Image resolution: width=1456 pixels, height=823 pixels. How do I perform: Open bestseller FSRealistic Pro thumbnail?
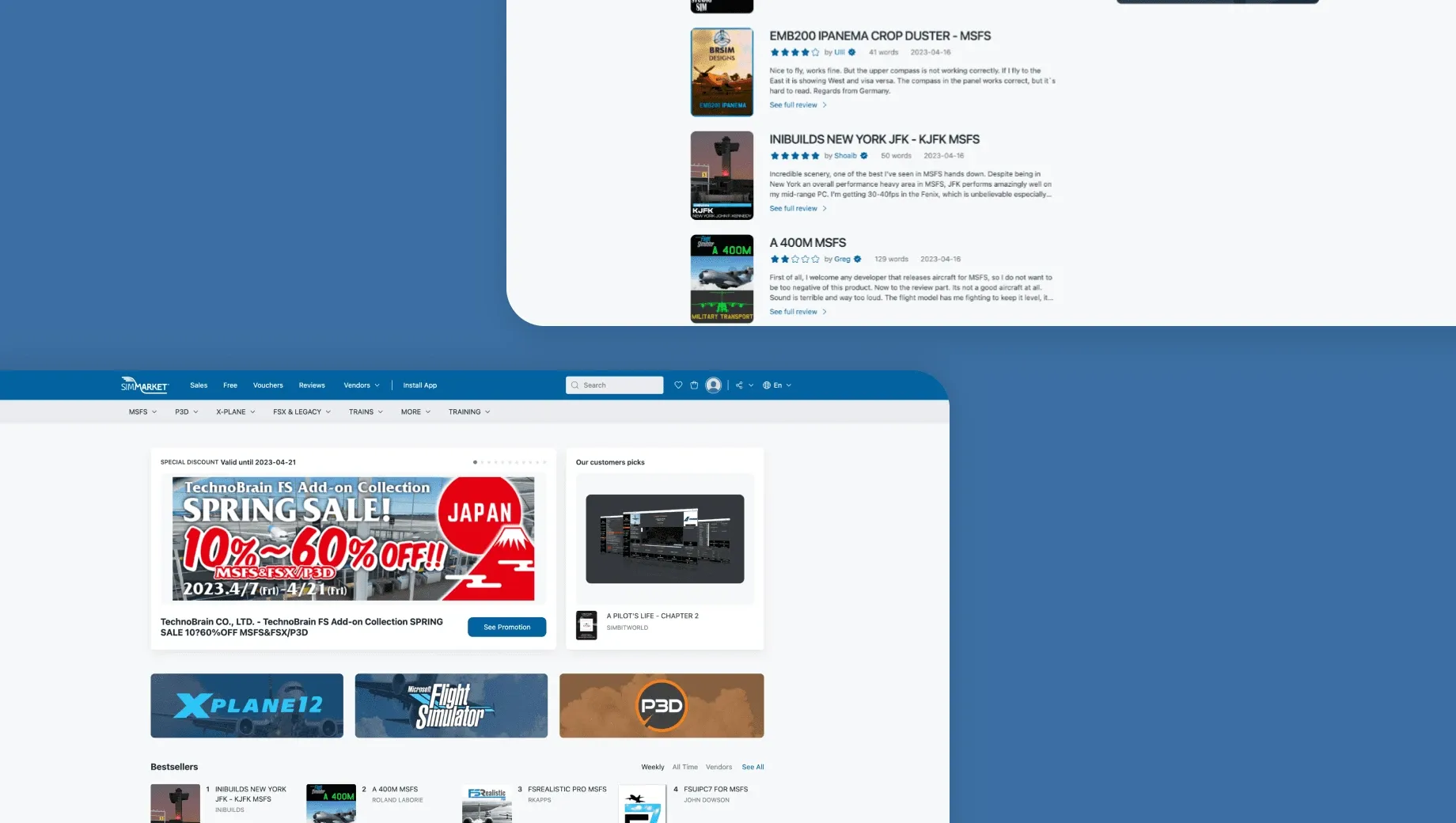487,803
